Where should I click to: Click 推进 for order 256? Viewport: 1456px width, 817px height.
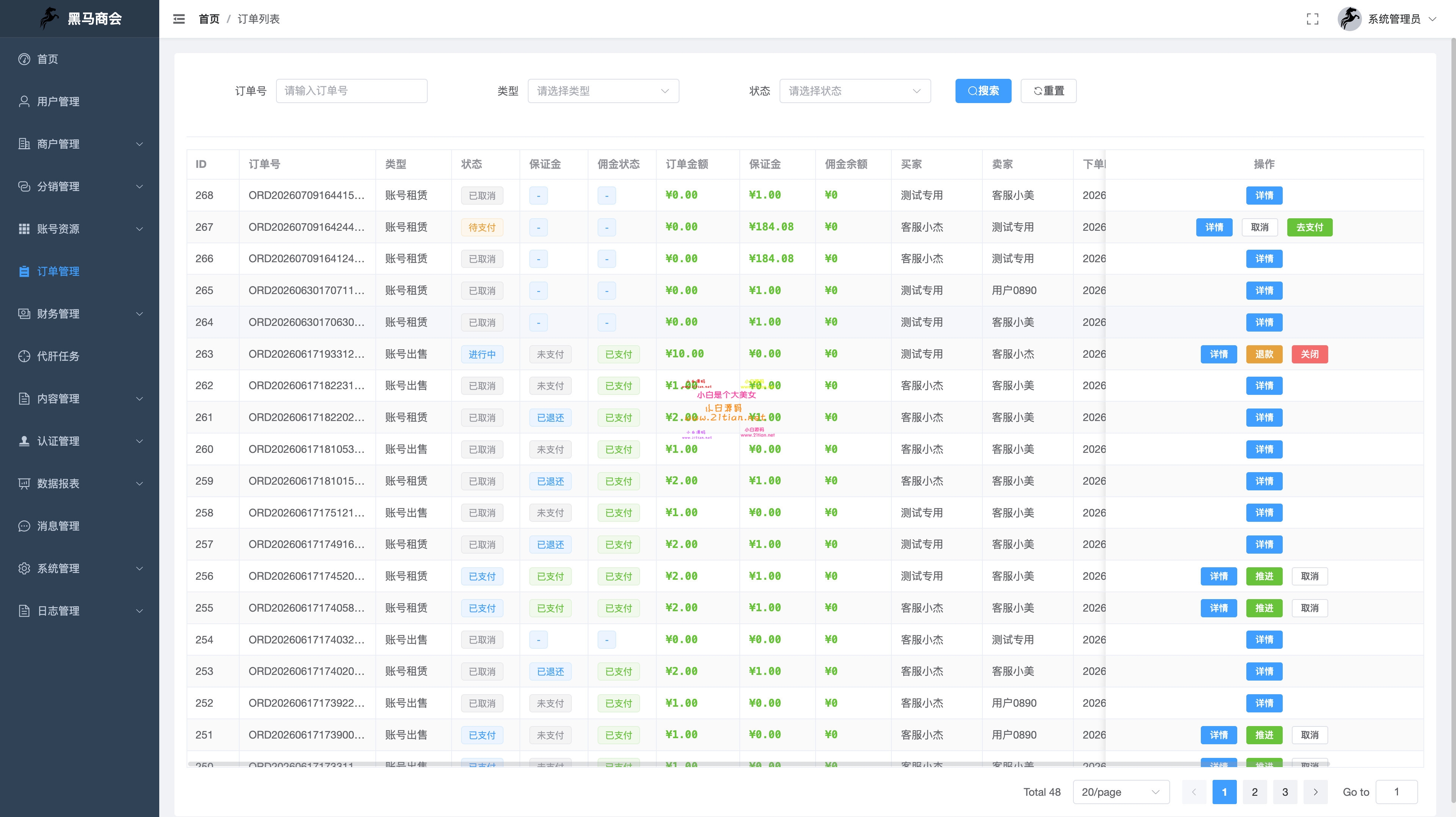click(x=1264, y=576)
